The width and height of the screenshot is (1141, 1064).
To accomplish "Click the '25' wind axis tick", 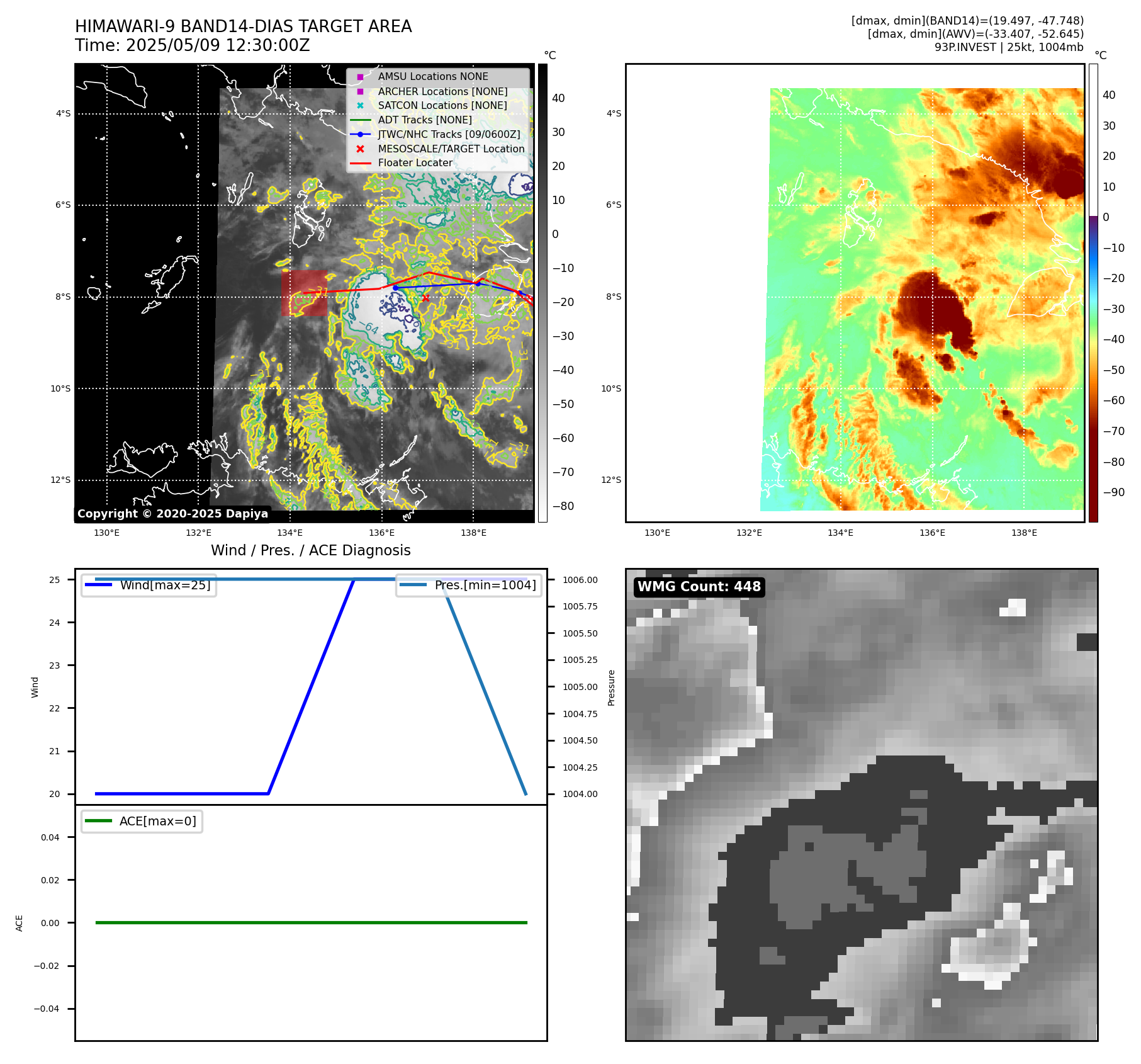I will tap(55, 580).
